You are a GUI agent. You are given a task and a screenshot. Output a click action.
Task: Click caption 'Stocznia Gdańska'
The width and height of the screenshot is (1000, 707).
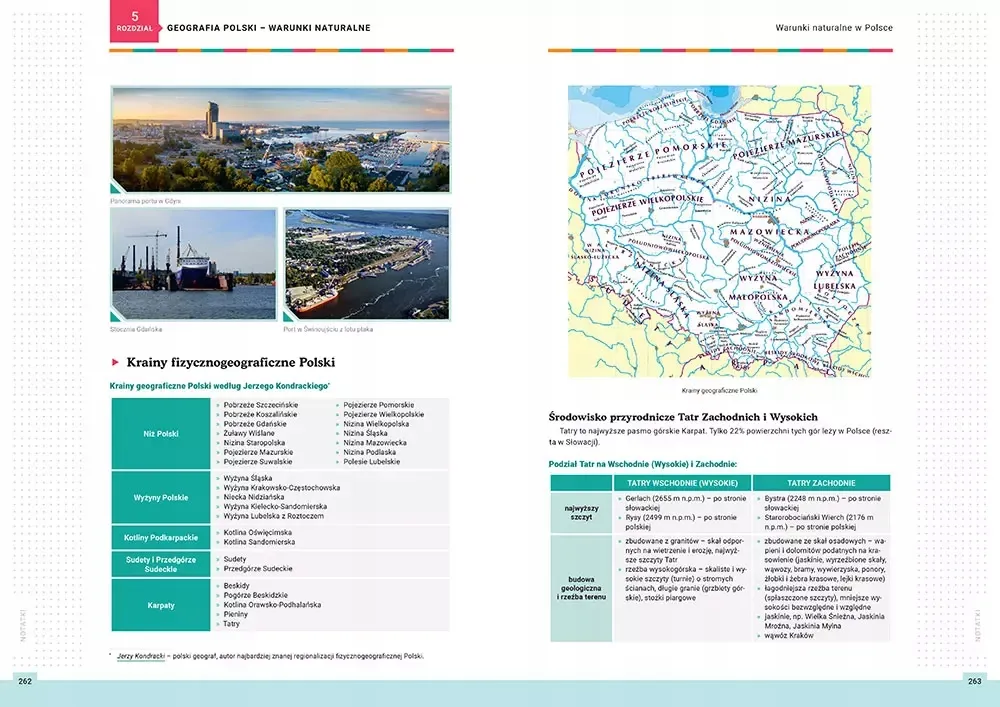click(x=136, y=330)
